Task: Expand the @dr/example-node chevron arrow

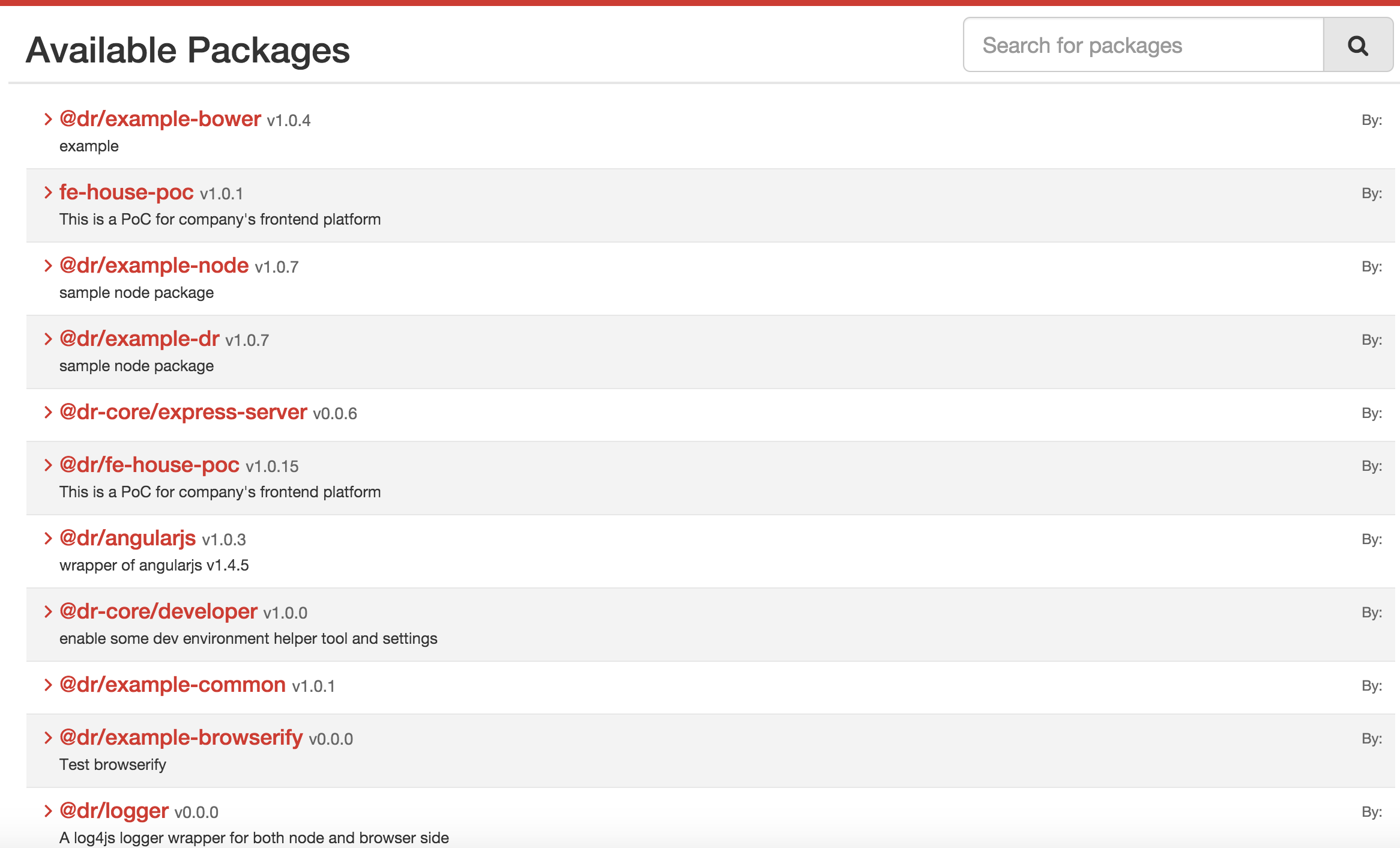Action: click(x=48, y=266)
